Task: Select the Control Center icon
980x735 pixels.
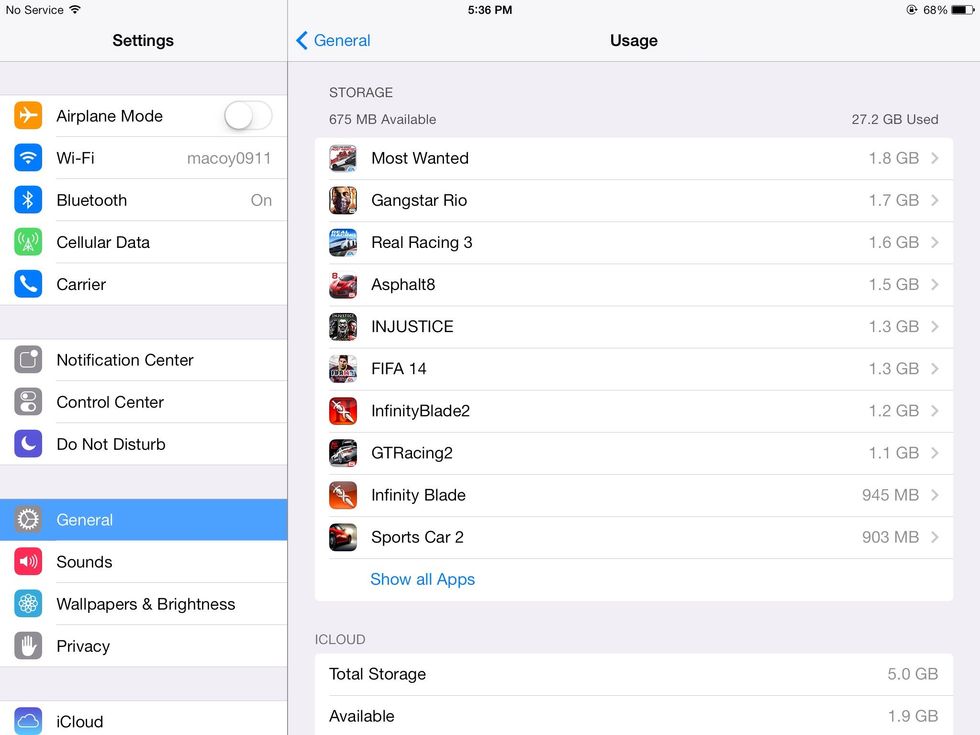Action: [27, 402]
